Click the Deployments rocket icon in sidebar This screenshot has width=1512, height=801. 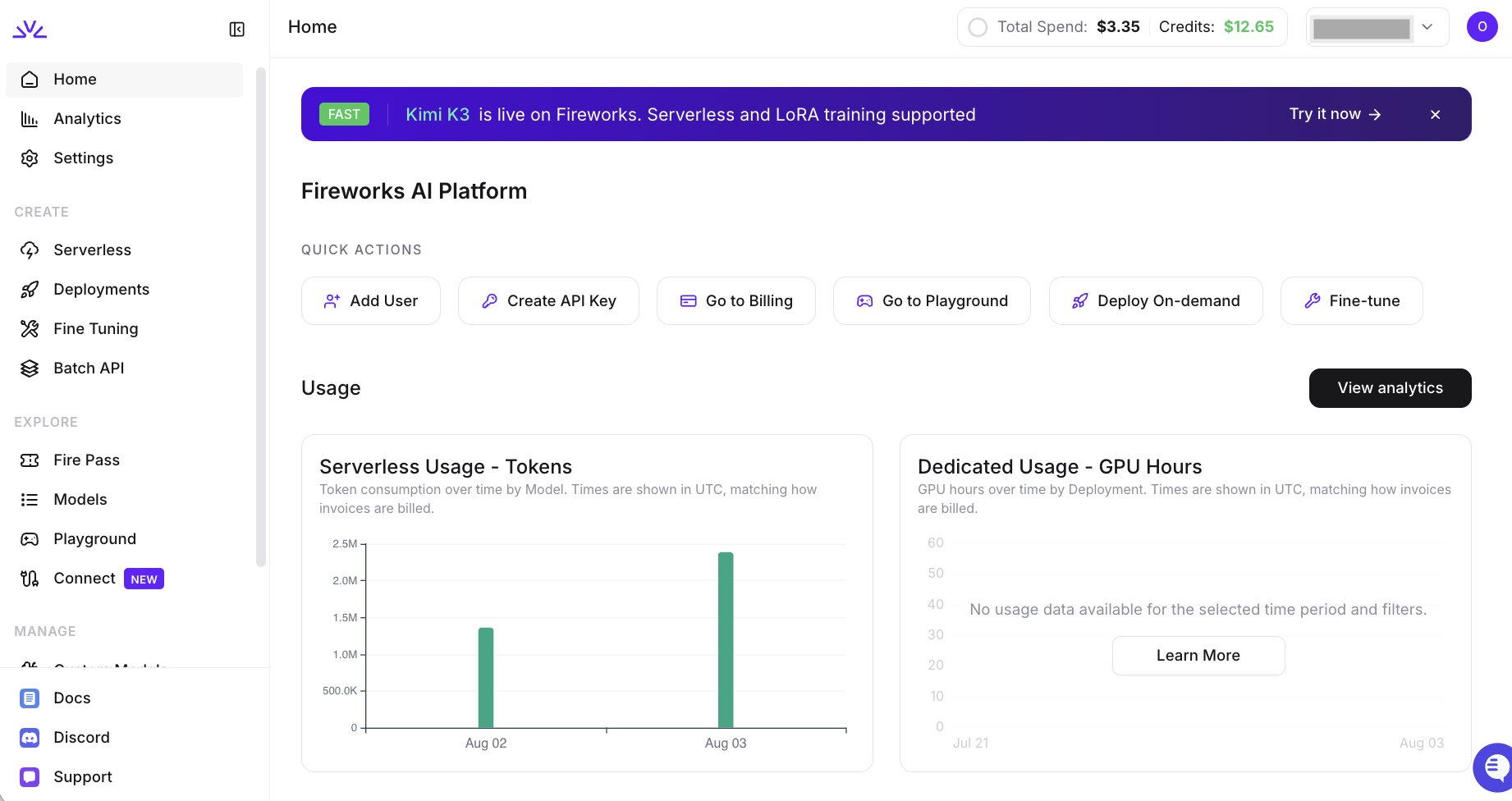30,290
